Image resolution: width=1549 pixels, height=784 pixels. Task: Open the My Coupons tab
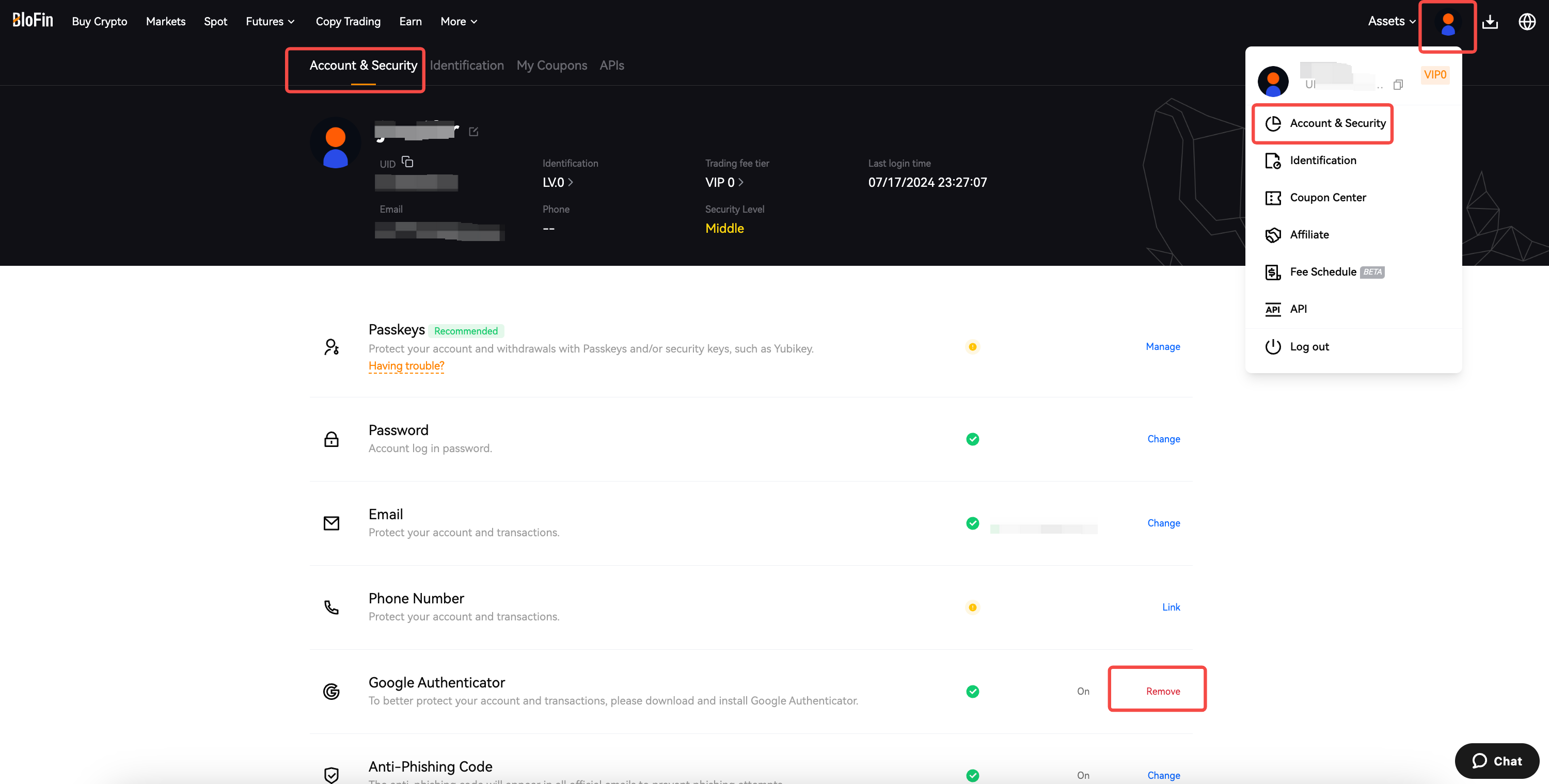551,65
